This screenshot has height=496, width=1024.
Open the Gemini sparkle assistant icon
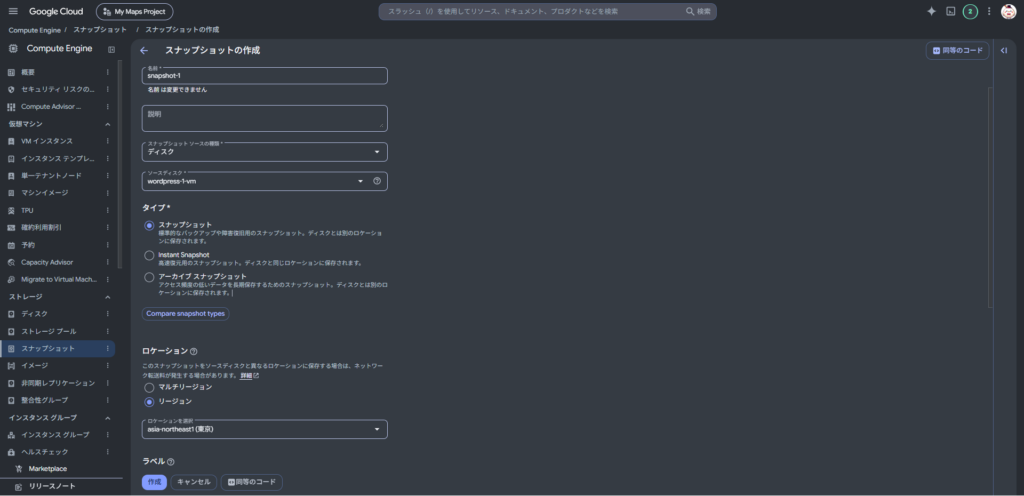coord(931,12)
